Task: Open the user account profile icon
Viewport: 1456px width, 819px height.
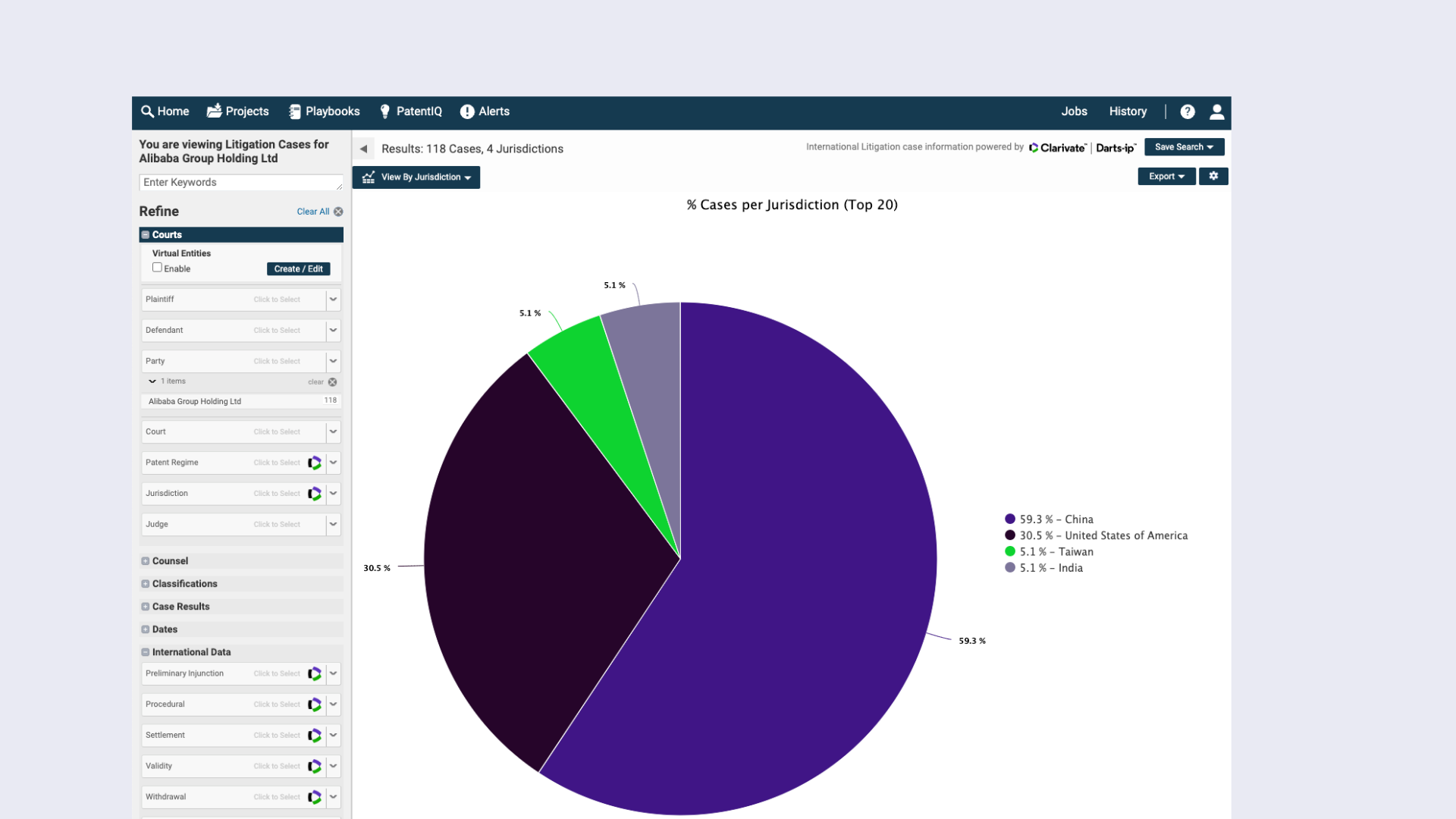Action: 1217,111
